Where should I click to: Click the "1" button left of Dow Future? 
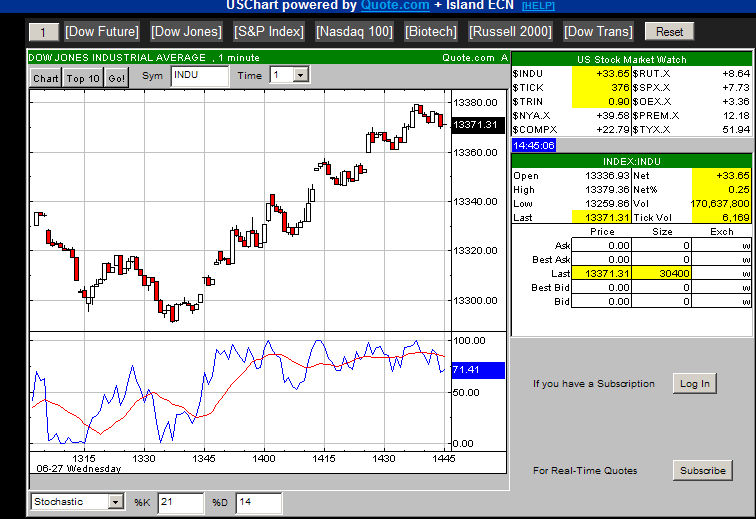[43, 32]
